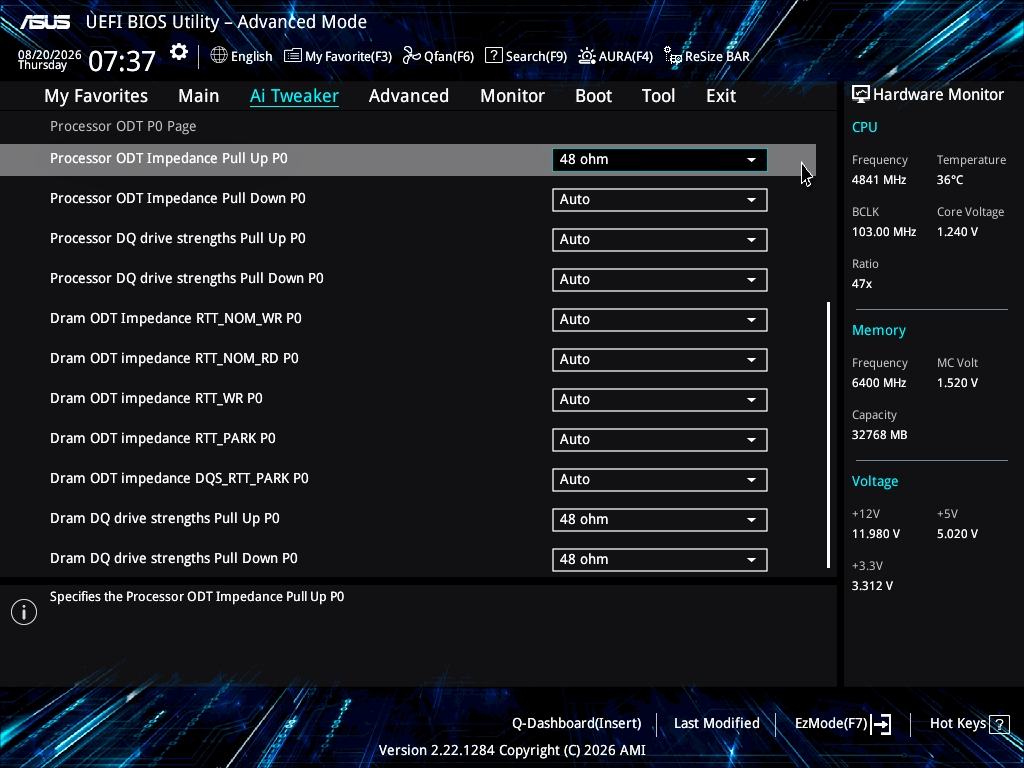Open Dram DQ drive strengths Pull Down dropdown

[660, 560]
